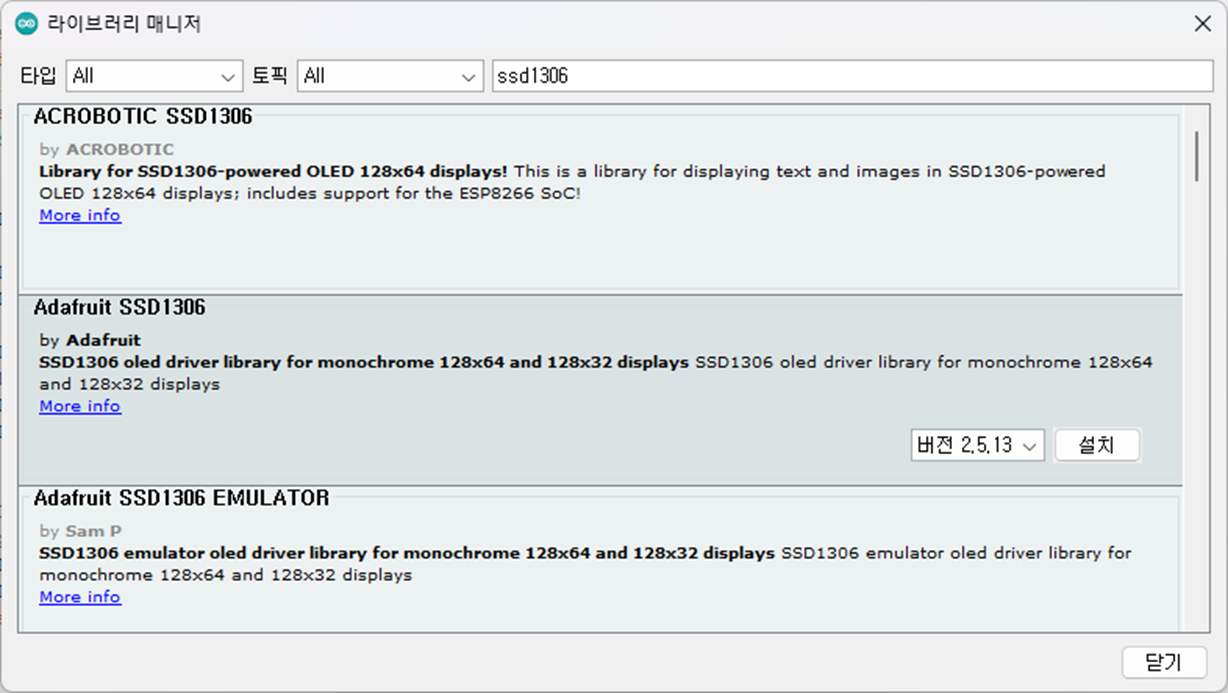Image resolution: width=1228 pixels, height=693 pixels.
Task: Select the Adafruit SSD1306 library title
Action: point(119,307)
